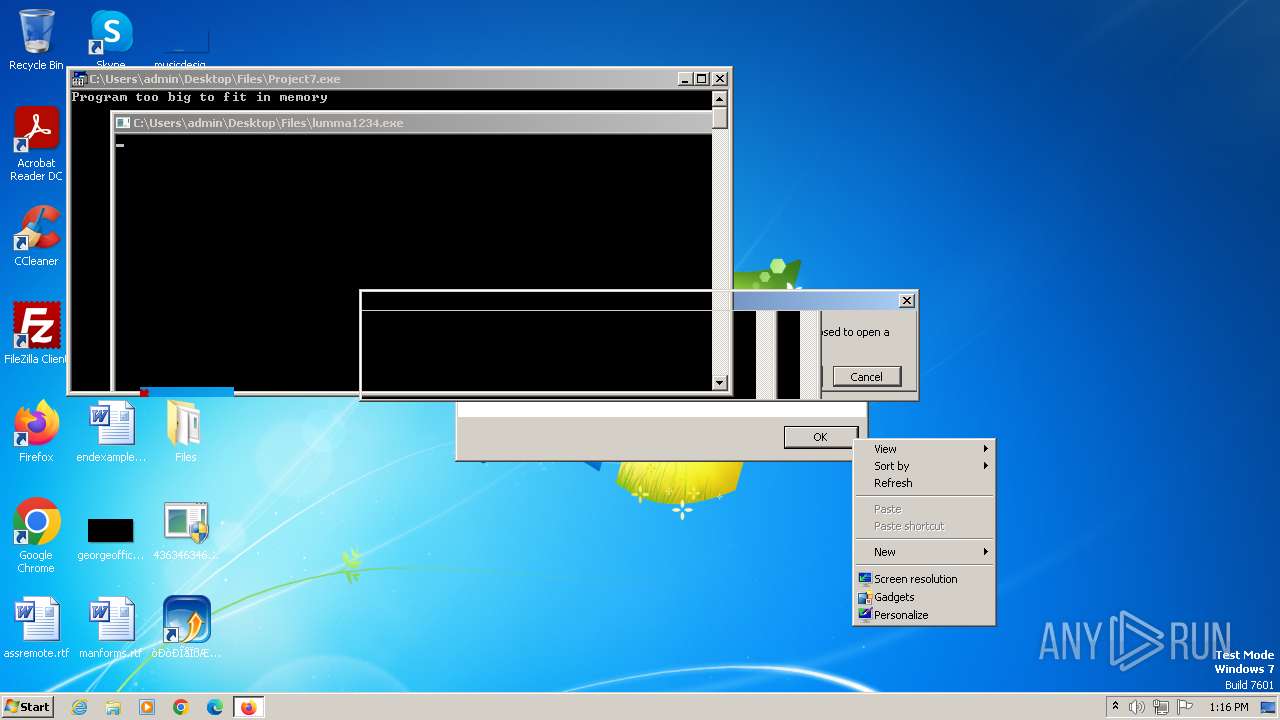Open Acrobat Reader DC shortcut
Viewport: 1280px width, 720px height.
tap(36, 144)
